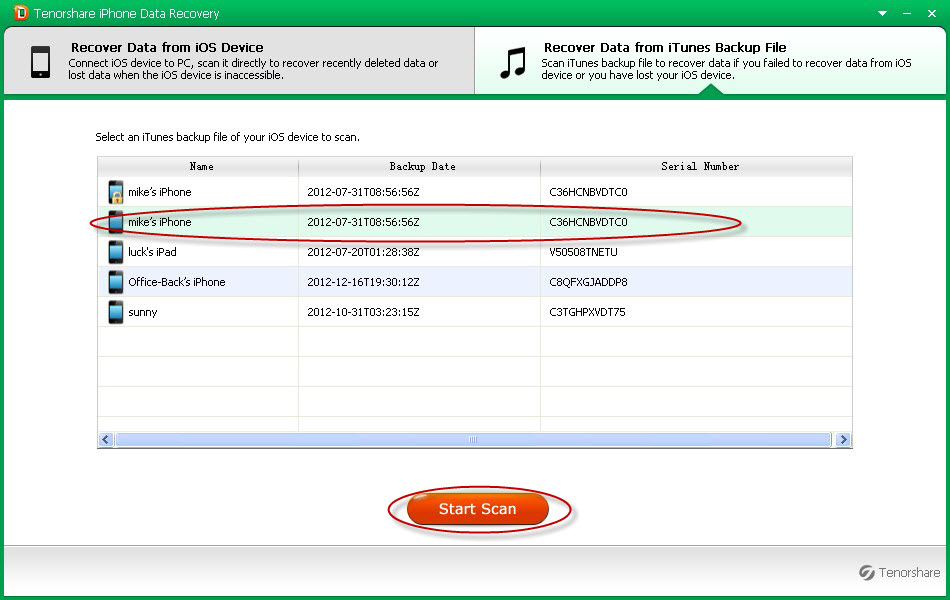Sort the list by the Name column header
This screenshot has height=600, width=950.
[201, 166]
